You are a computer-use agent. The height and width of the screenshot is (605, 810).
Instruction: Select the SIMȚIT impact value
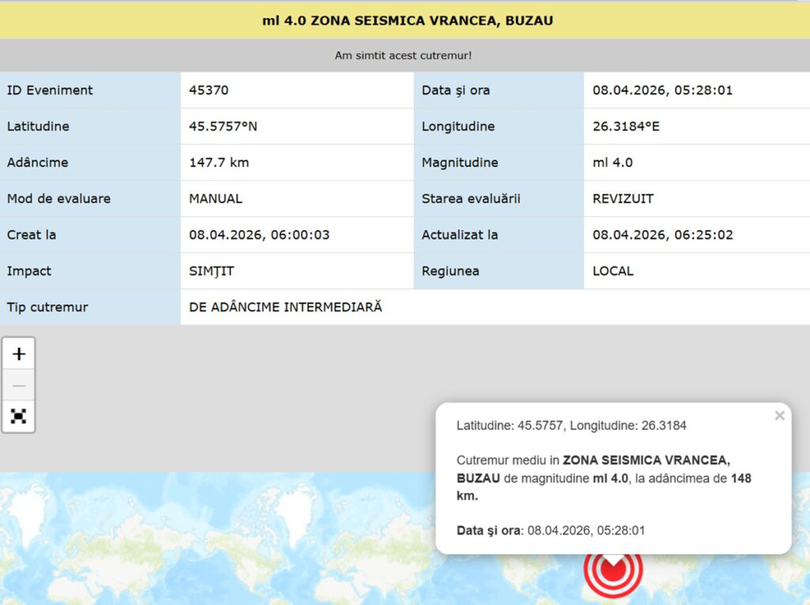tap(212, 271)
